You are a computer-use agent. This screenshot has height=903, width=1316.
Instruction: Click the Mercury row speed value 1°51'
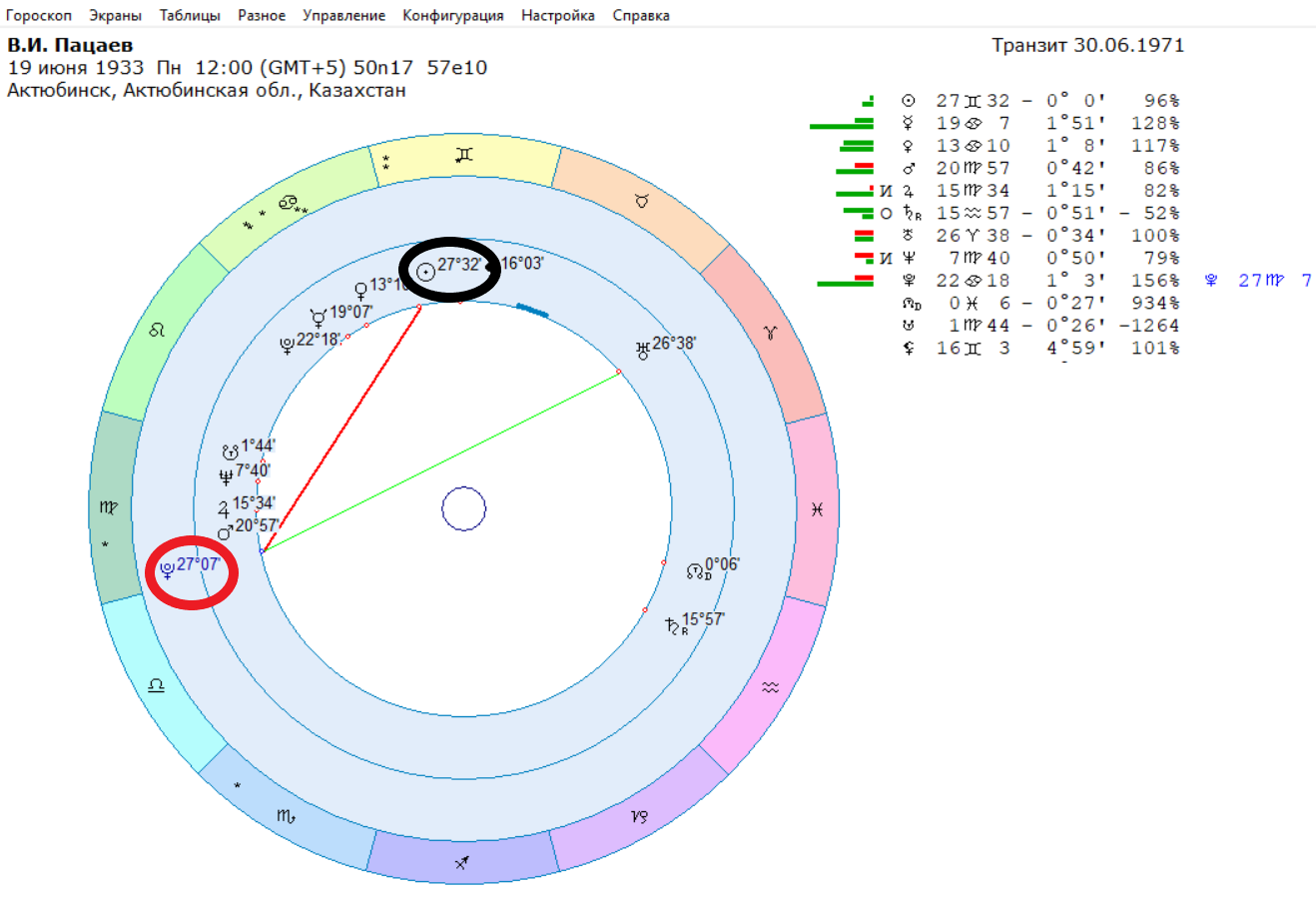tap(1075, 123)
